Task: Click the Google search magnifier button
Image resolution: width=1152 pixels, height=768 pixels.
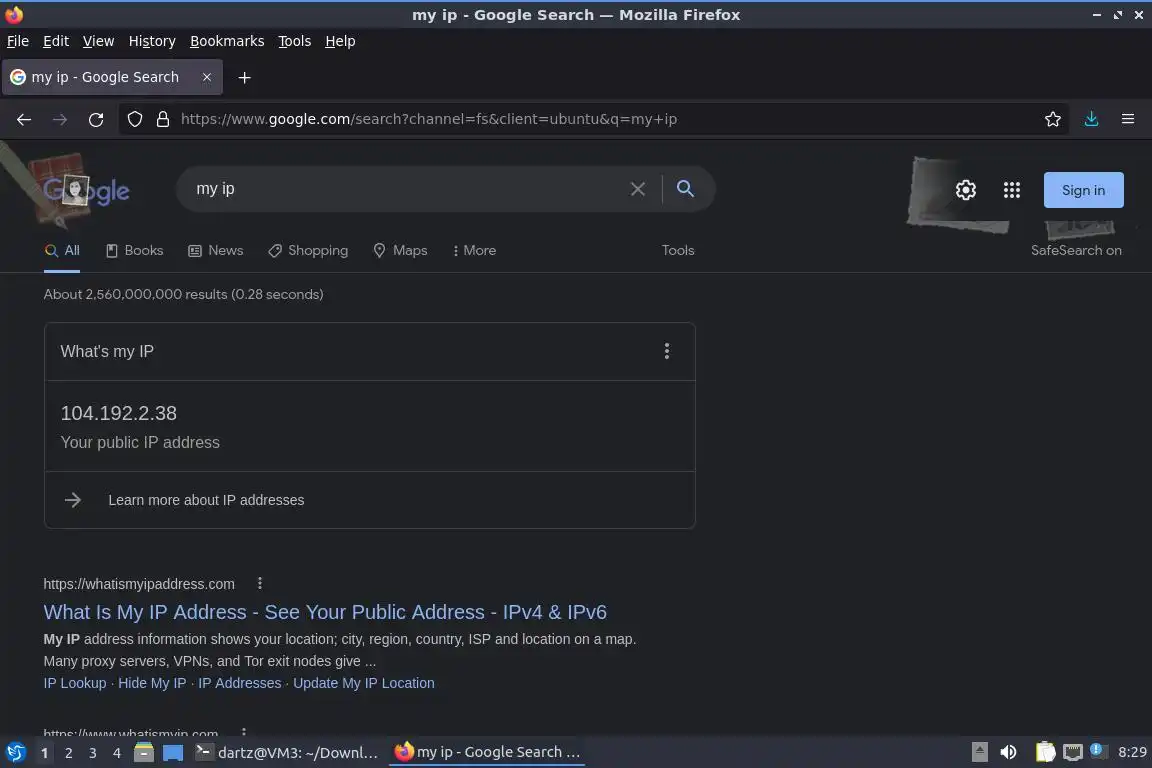Action: (685, 189)
